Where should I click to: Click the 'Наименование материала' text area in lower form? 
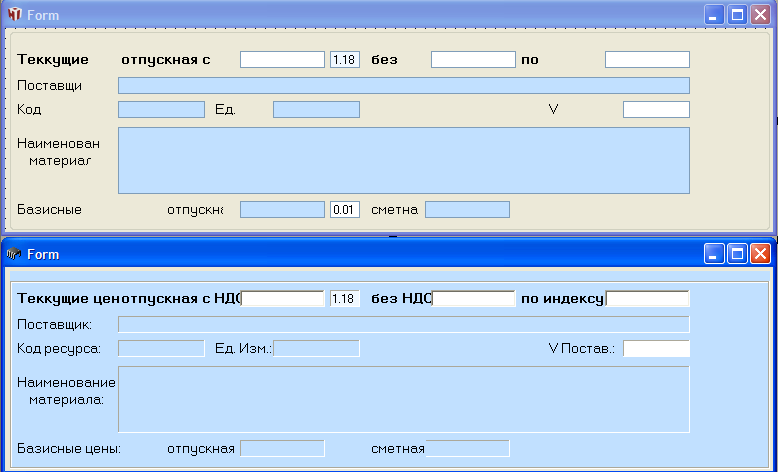[403, 399]
